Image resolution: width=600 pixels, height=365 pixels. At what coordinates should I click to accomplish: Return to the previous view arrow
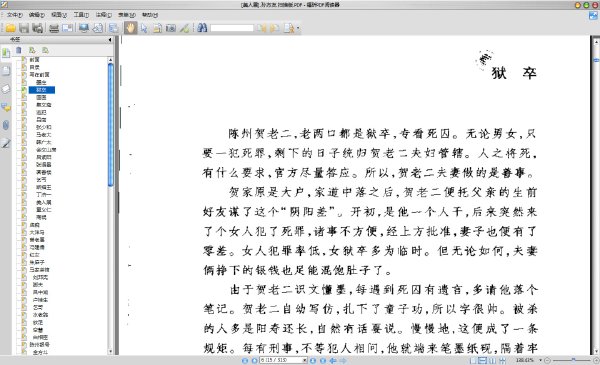333,360
